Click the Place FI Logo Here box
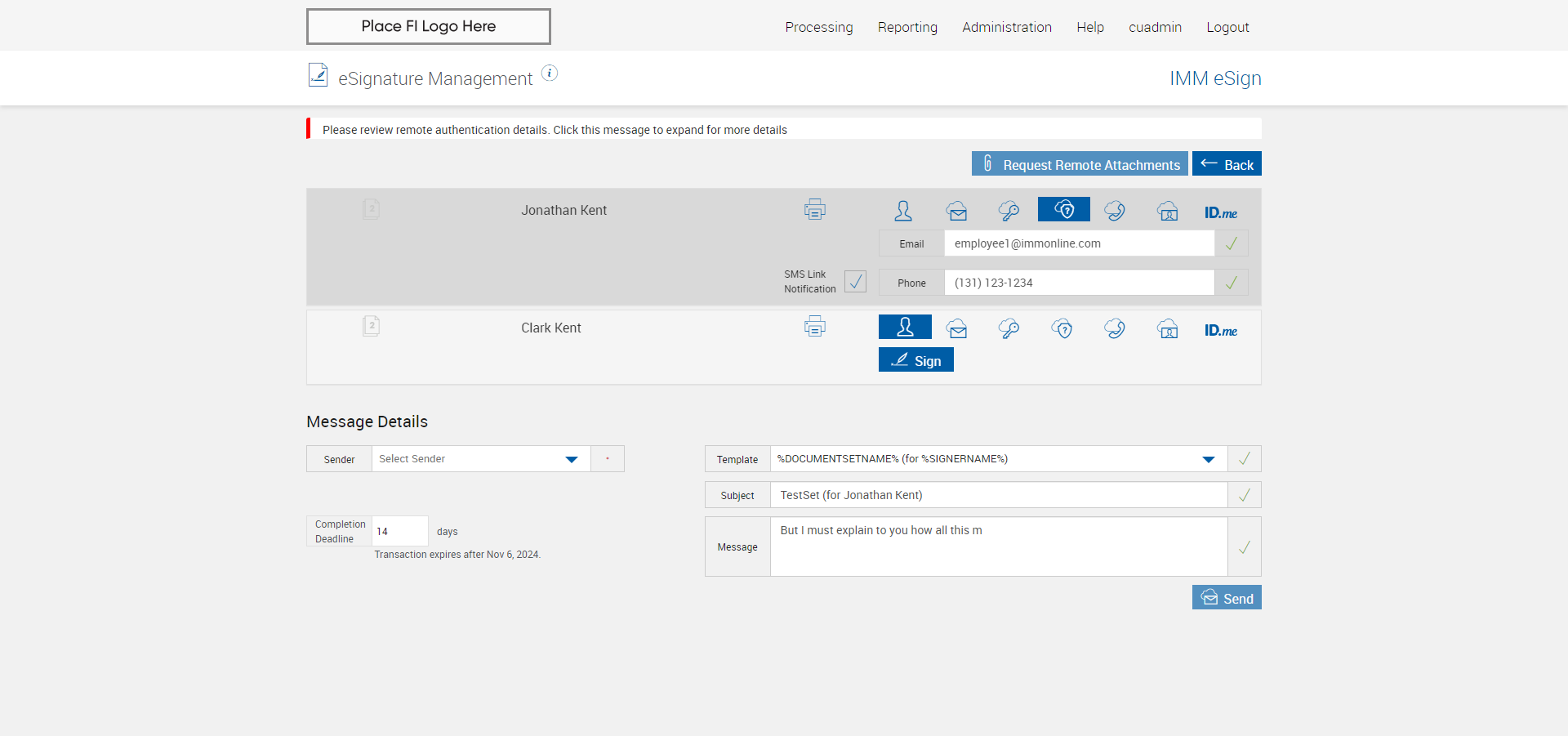 (429, 26)
